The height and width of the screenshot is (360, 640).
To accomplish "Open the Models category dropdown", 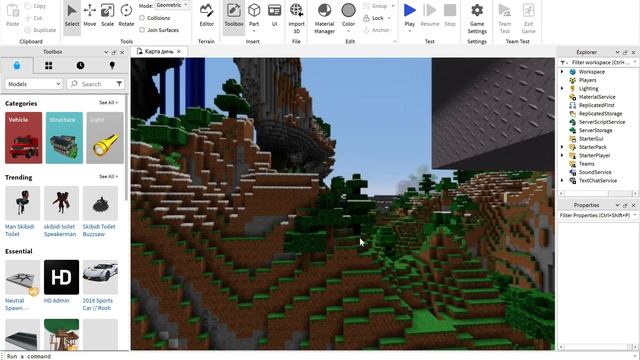I will [x=33, y=84].
